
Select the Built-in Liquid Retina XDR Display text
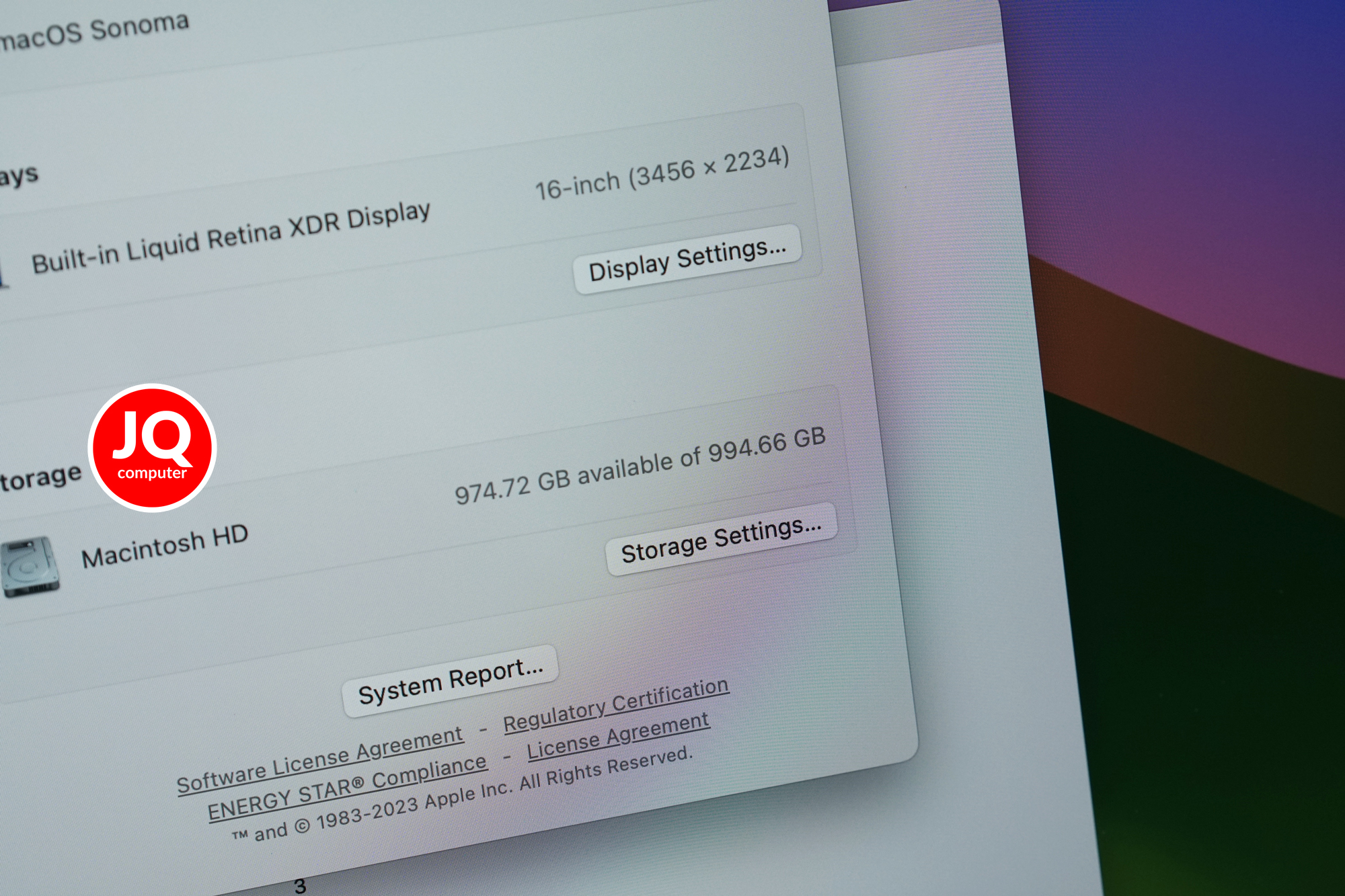tap(231, 237)
